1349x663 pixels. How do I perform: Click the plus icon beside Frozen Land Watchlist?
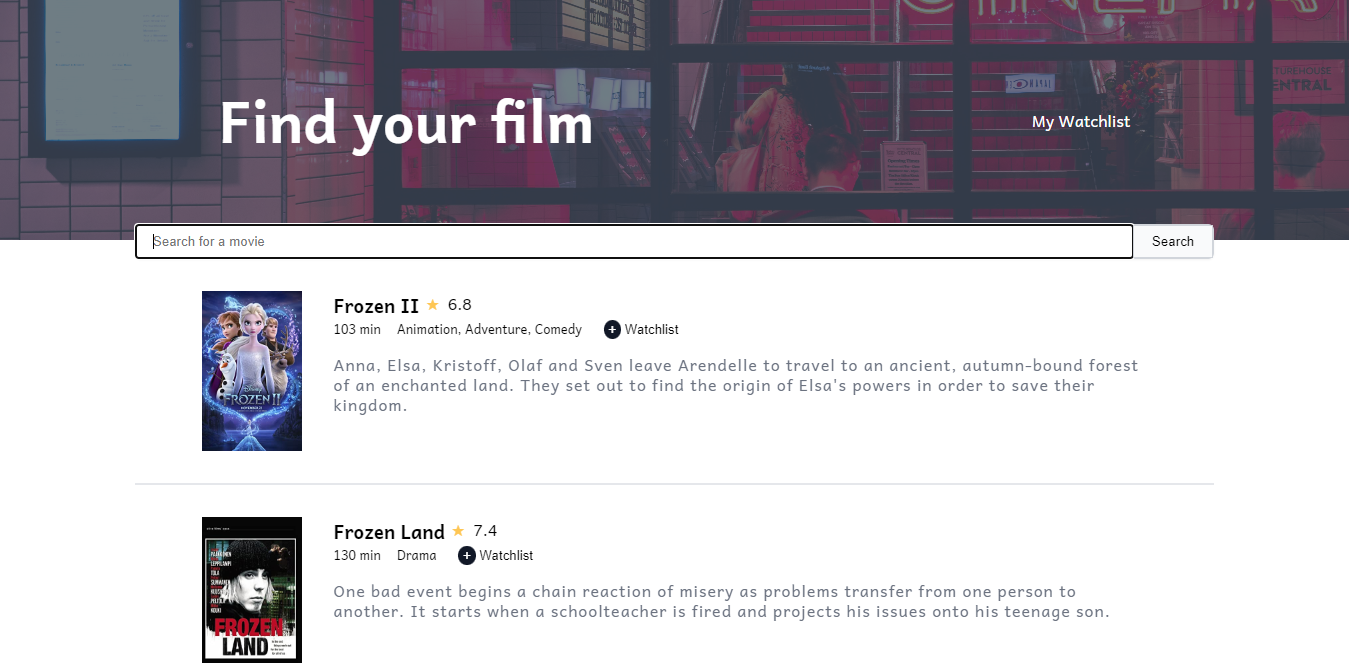[x=466, y=555]
